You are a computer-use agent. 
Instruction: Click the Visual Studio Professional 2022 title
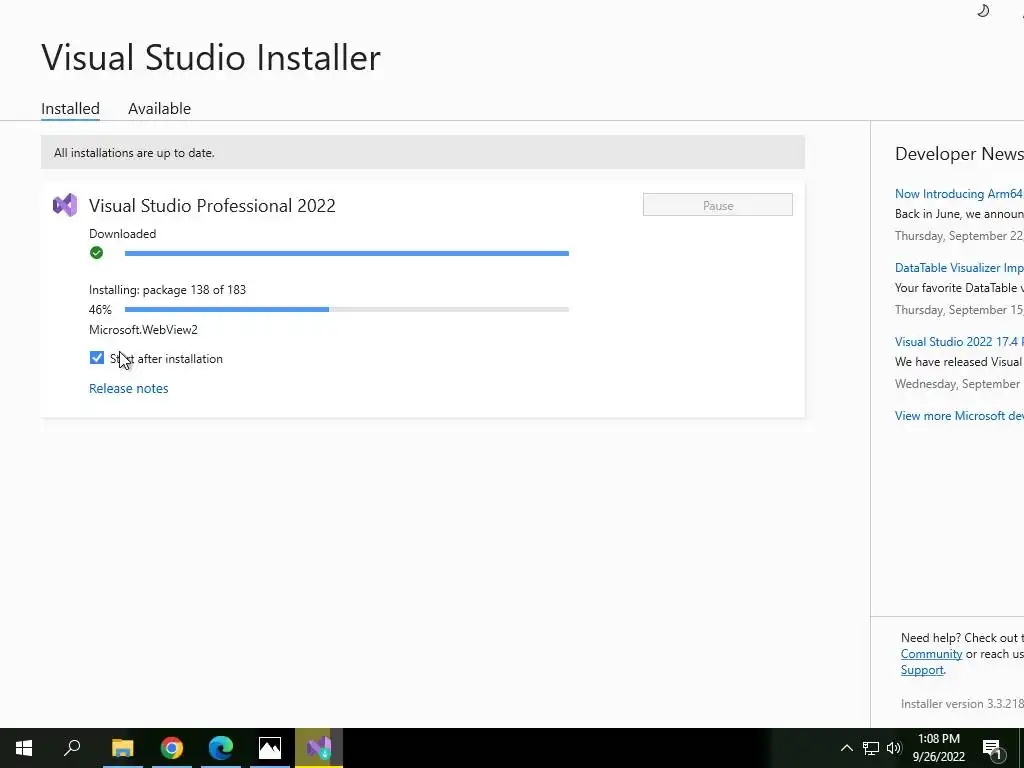[x=212, y=205]
